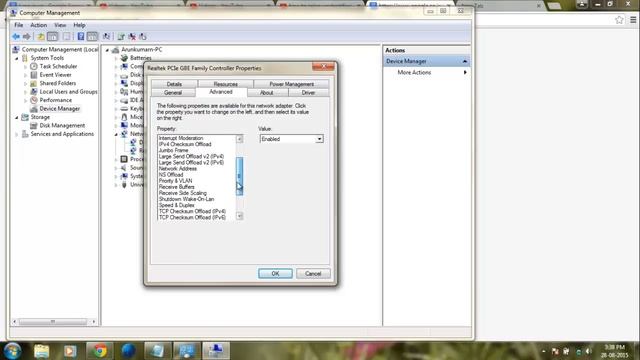The height and width of the screenshot is (360, 640).
Task: Select Task Scheduler in console tree
Action: coord(58,66)
